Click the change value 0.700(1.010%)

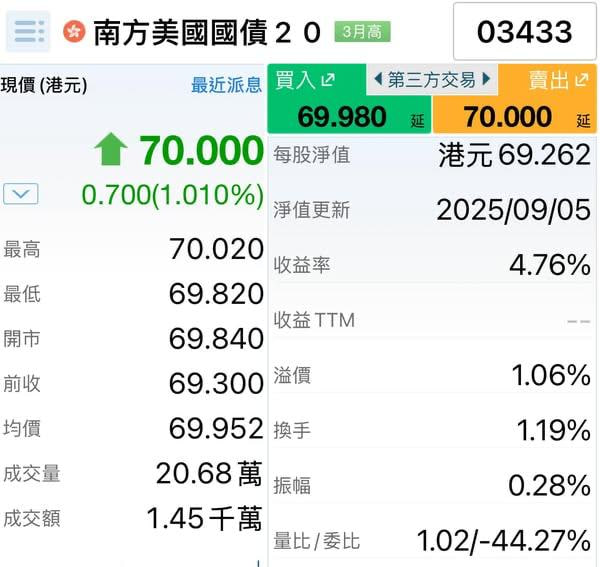tap(173, 195)
